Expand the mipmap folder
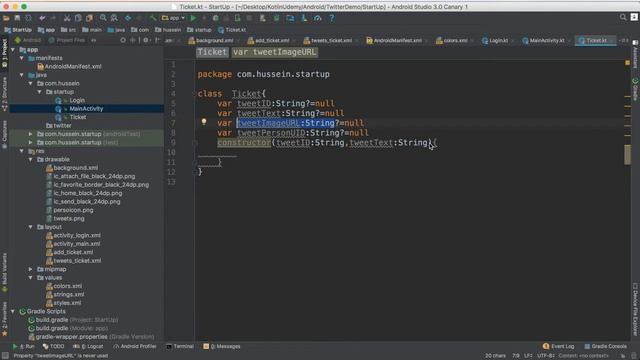Viewport: 640px width, 360px height. (x=31, y=269)
